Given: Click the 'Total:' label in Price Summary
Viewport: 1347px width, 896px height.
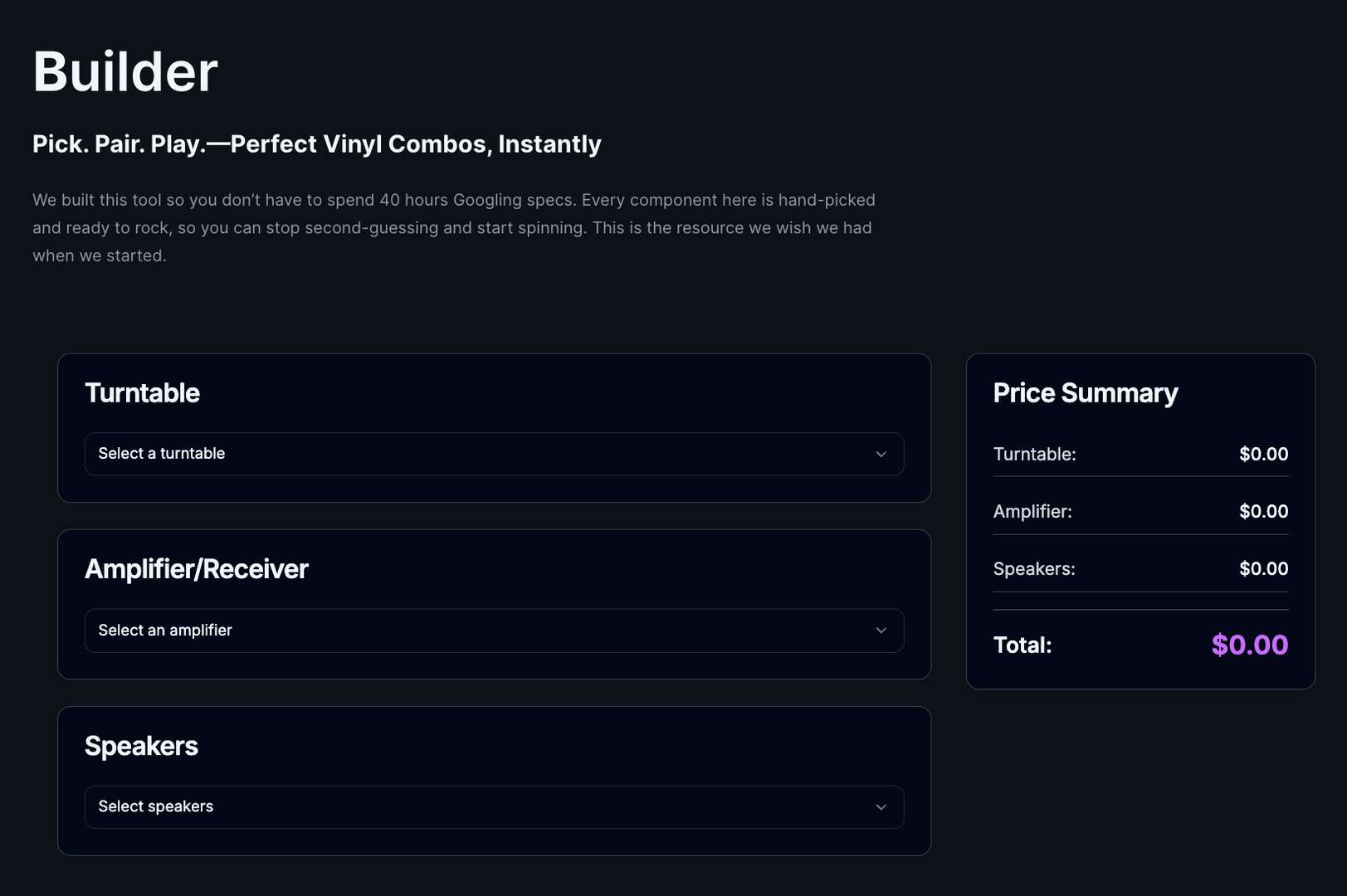Looking at the screenshot, I should (x=1022, y=645).
